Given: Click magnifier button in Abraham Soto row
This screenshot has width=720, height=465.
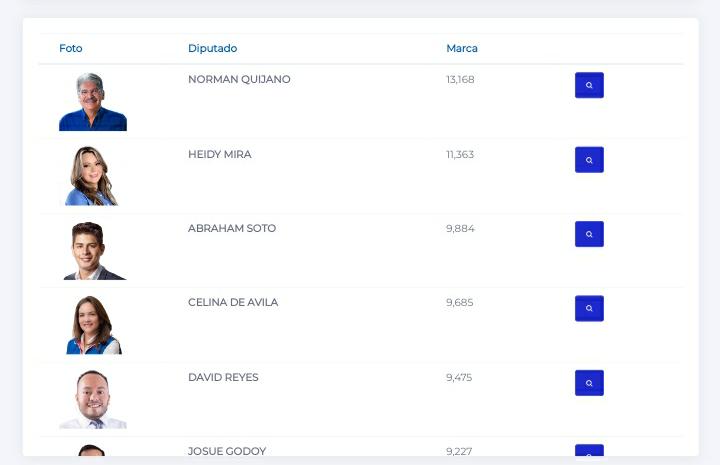Looking at the screenshot, I should pos(589,234).
